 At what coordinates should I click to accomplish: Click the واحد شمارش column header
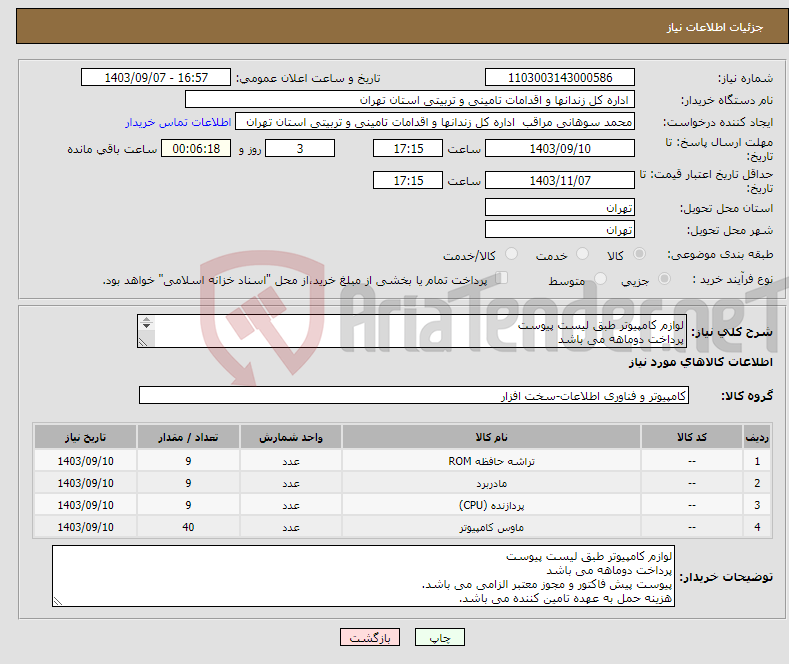pos(291,437)
